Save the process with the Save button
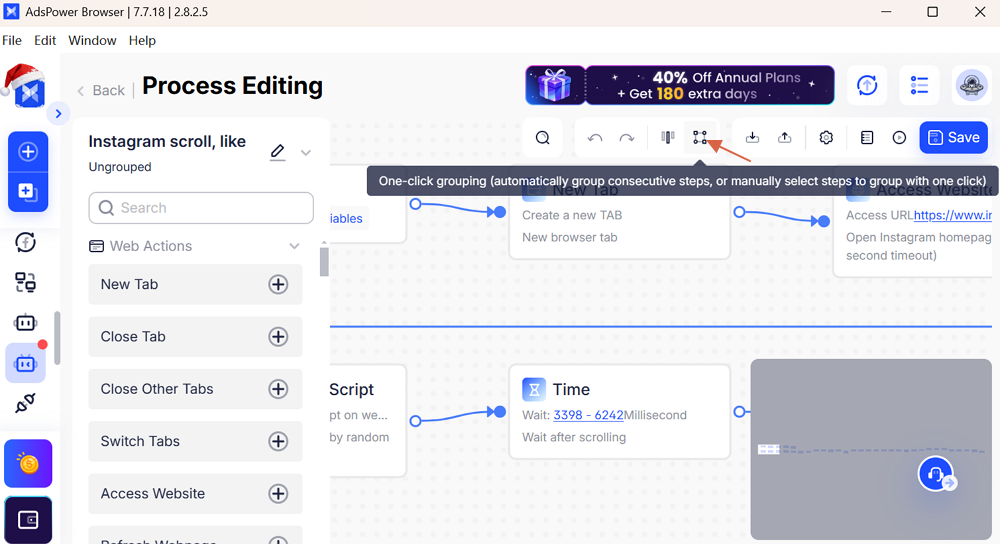The image size is (1000, 544). click(x=953, y=138)
